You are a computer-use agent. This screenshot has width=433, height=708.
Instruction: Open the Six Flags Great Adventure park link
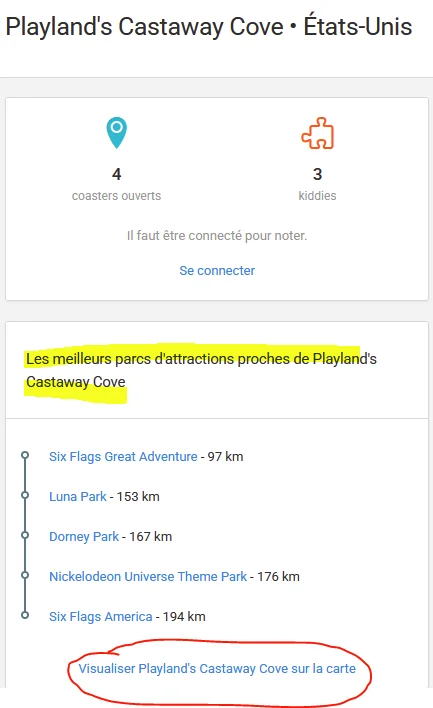click(123, 456)
